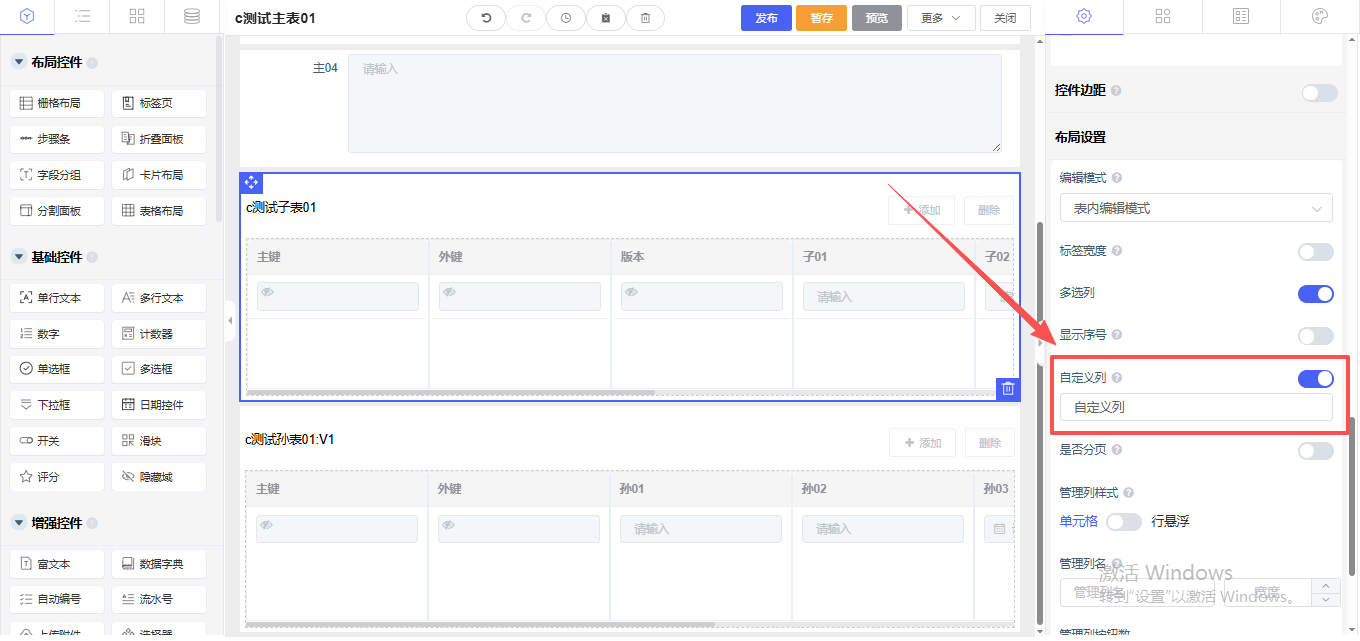Open the palette theme tab icon

pos(1319,17)
